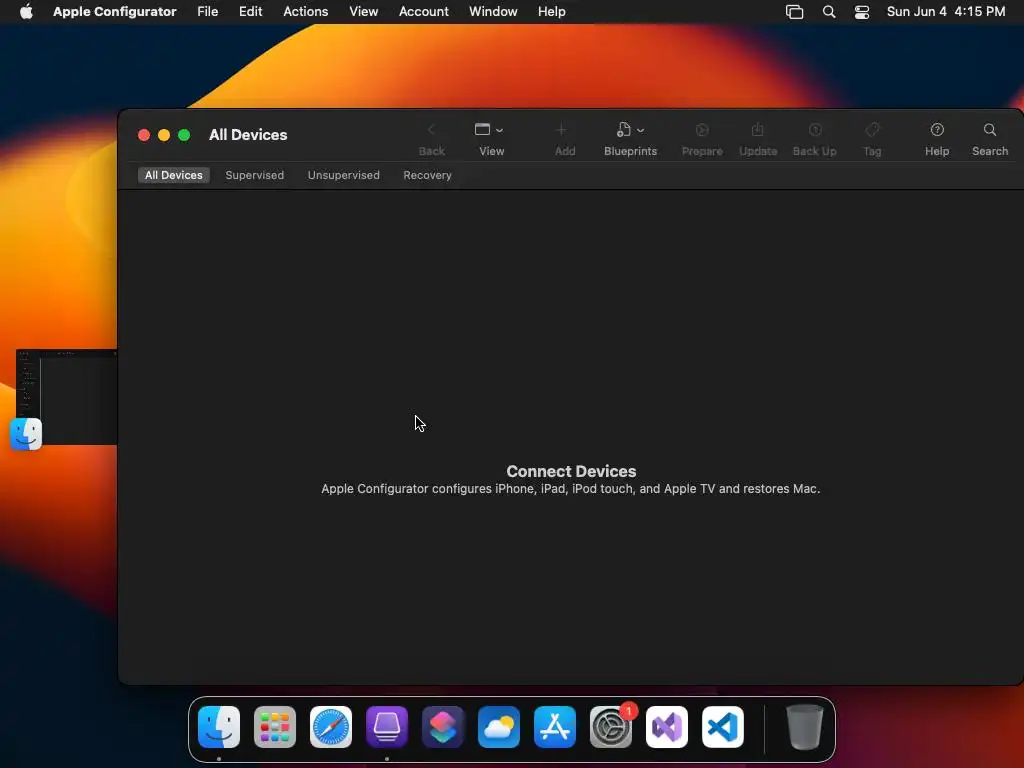Launch Safari from the Dock

click(x=331, y=727)
